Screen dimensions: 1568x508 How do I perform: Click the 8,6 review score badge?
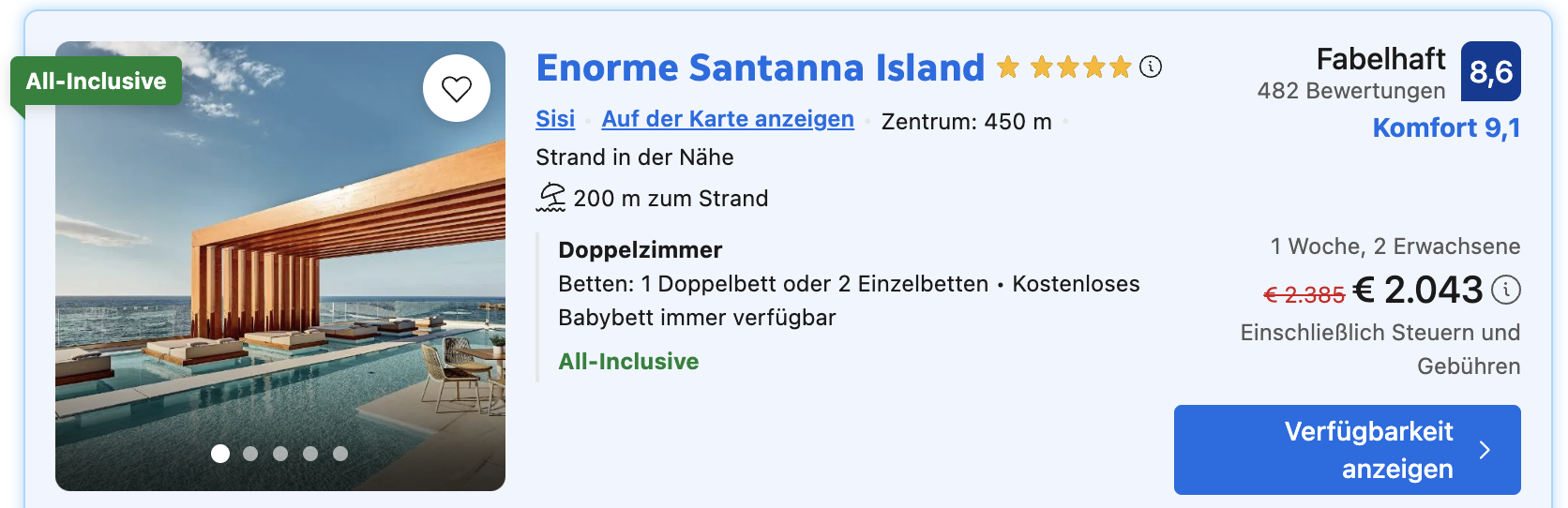click(1491, 71)
